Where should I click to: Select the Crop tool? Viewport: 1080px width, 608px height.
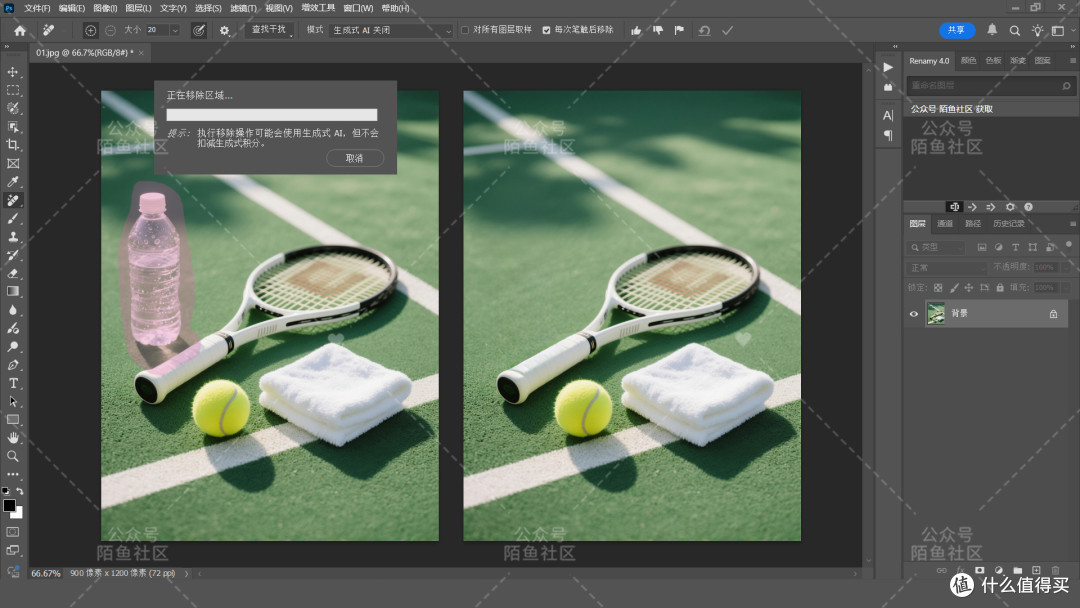pos(12,145)
